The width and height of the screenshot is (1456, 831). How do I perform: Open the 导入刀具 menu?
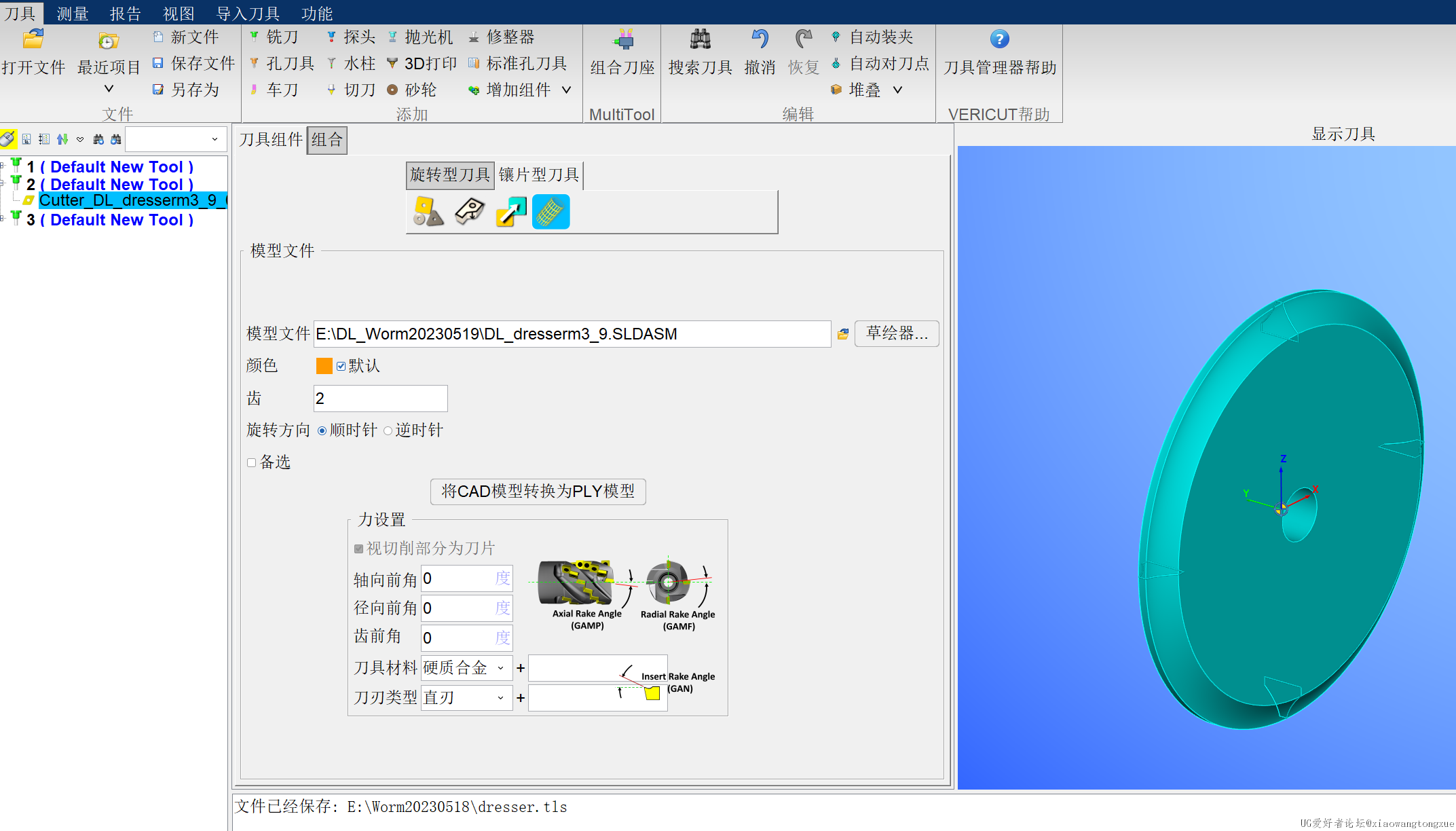point(248,13)
